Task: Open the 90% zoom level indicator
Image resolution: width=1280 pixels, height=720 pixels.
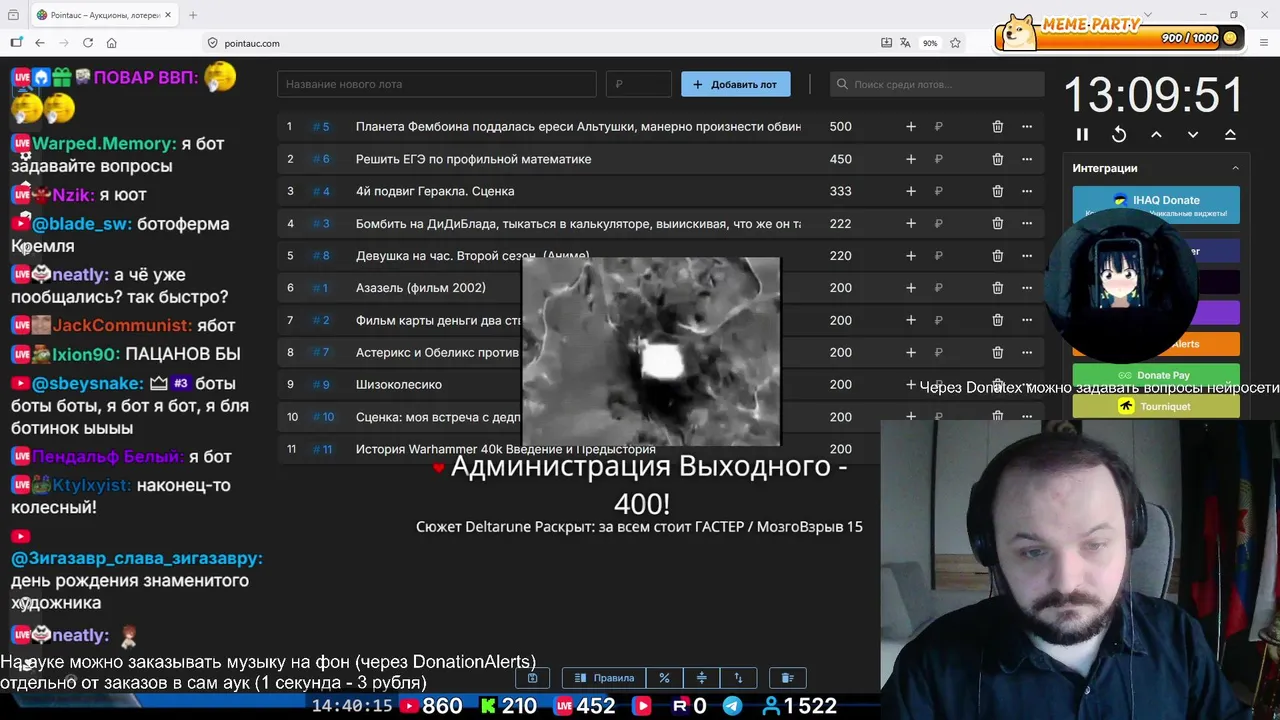Action: tap(930, 43)
